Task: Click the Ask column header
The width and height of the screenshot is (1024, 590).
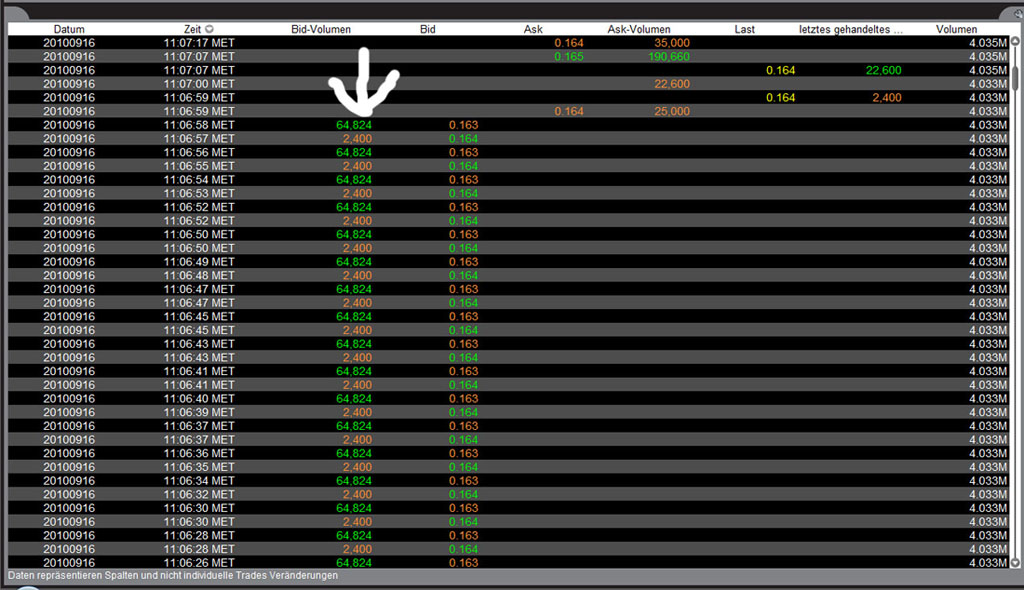Action: click(533, 29)
